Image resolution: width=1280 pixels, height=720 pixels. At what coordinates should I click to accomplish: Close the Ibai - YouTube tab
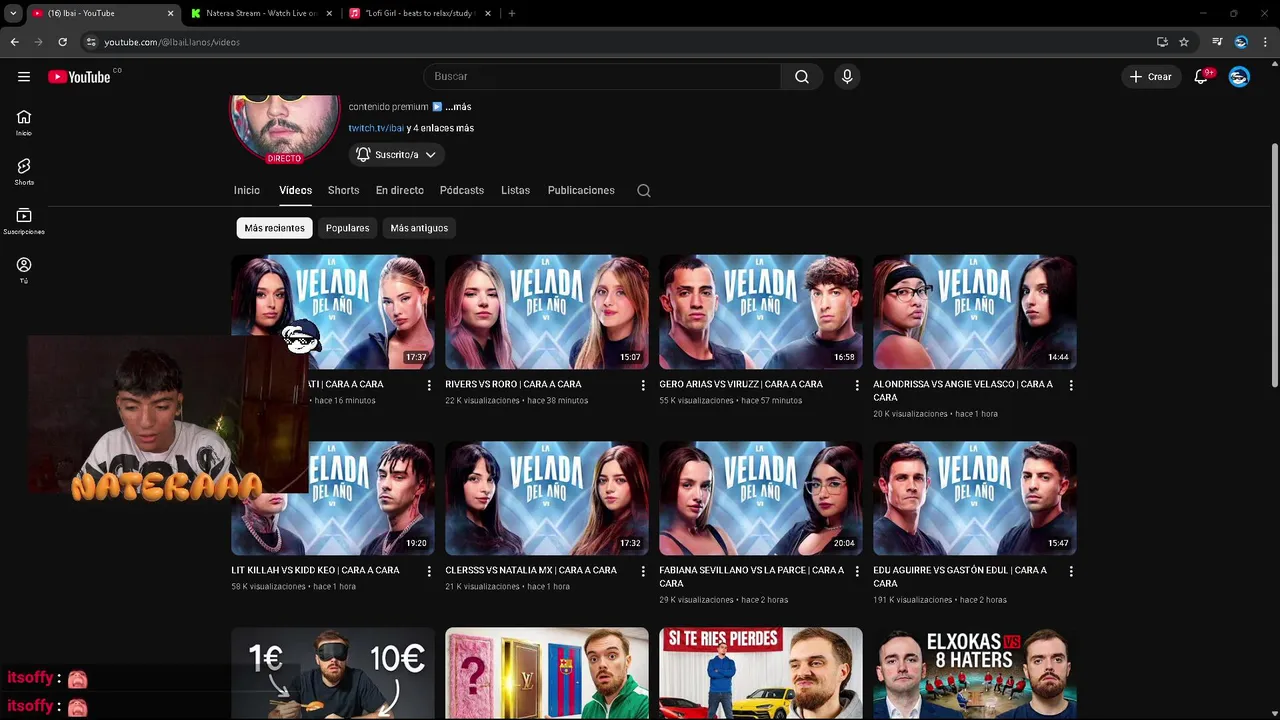tap(170, 13)
